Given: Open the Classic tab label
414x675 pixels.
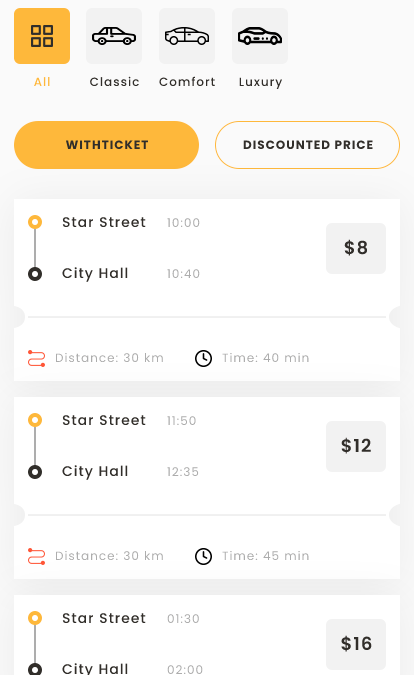Looking at the screenshot, I should click(114, 82).
